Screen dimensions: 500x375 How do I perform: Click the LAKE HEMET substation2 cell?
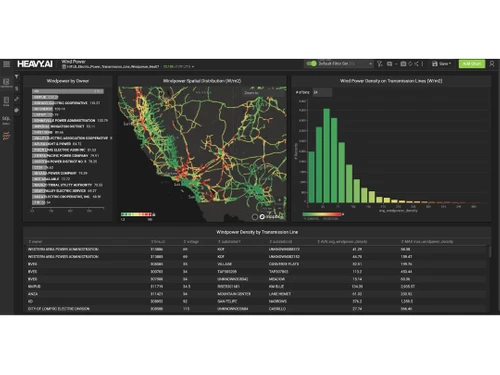pos(280,294)
